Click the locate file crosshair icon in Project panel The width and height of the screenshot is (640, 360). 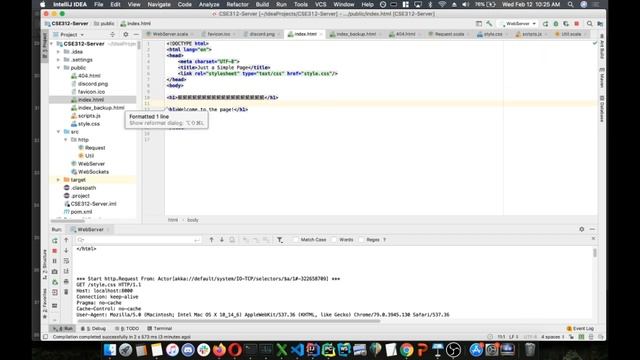[113, 35]
